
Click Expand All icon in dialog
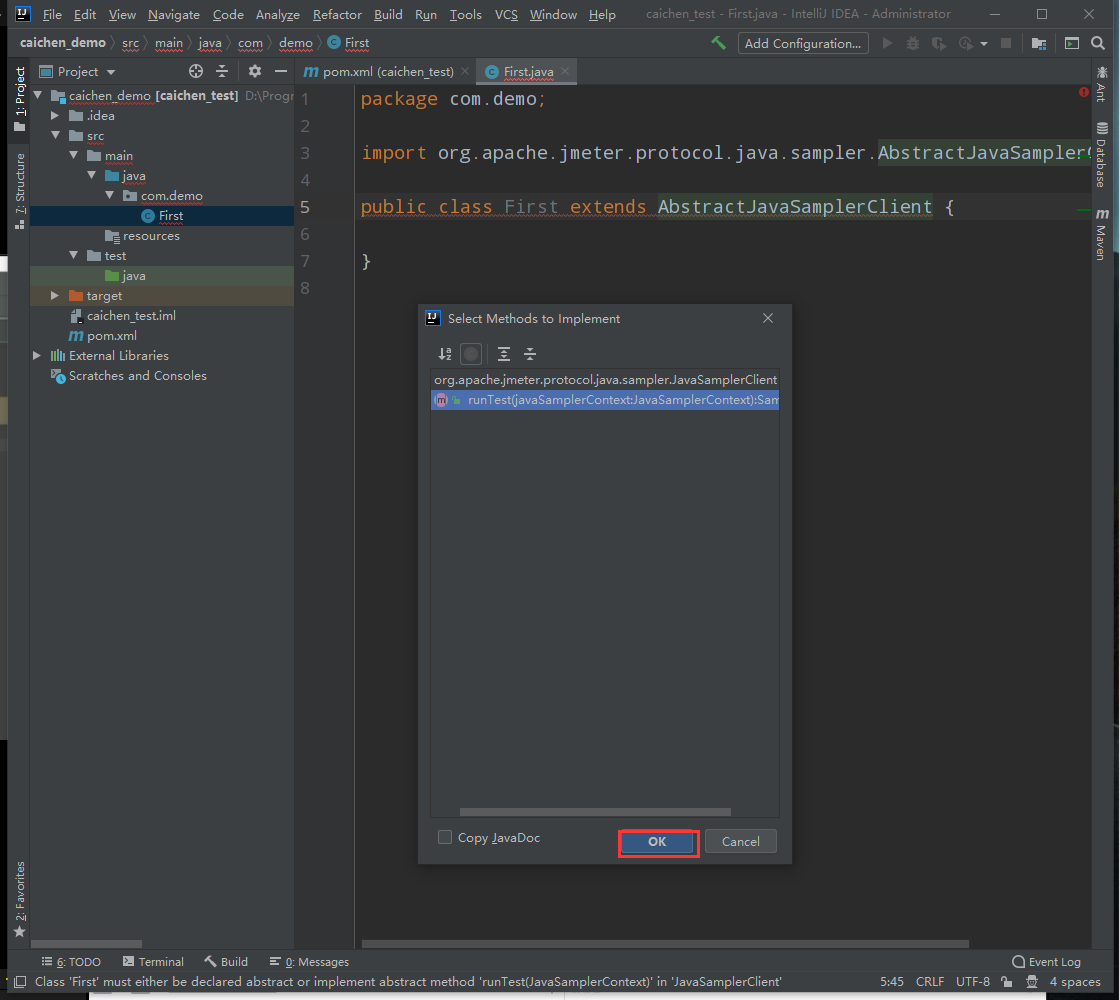point(504,353)
